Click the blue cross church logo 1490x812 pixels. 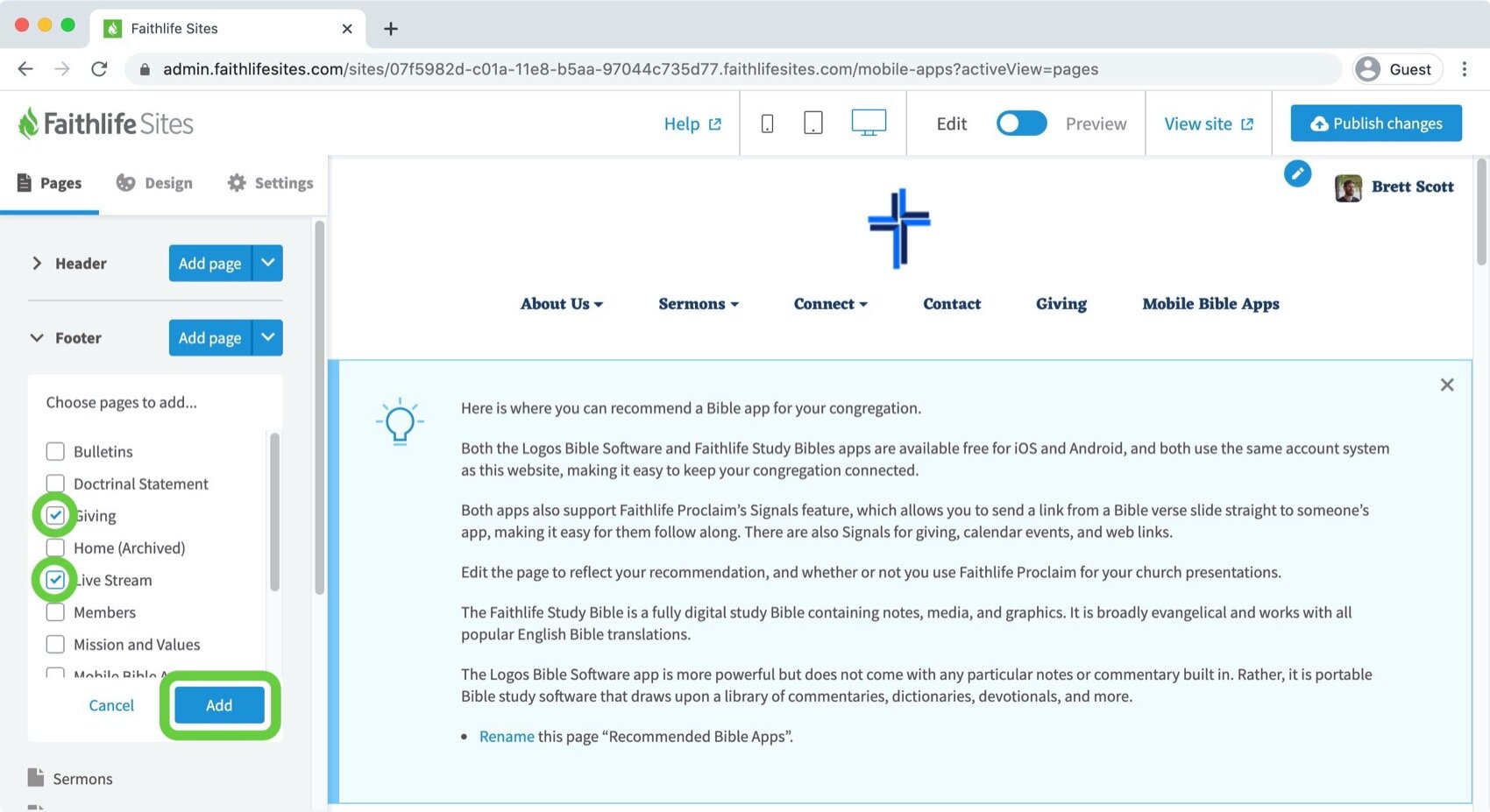coord(898,228)
